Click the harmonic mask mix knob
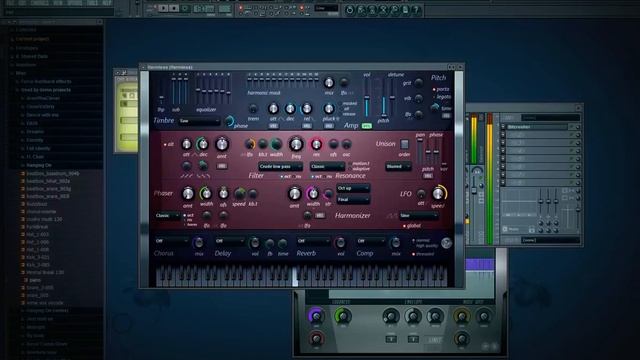 click(329, 83)
